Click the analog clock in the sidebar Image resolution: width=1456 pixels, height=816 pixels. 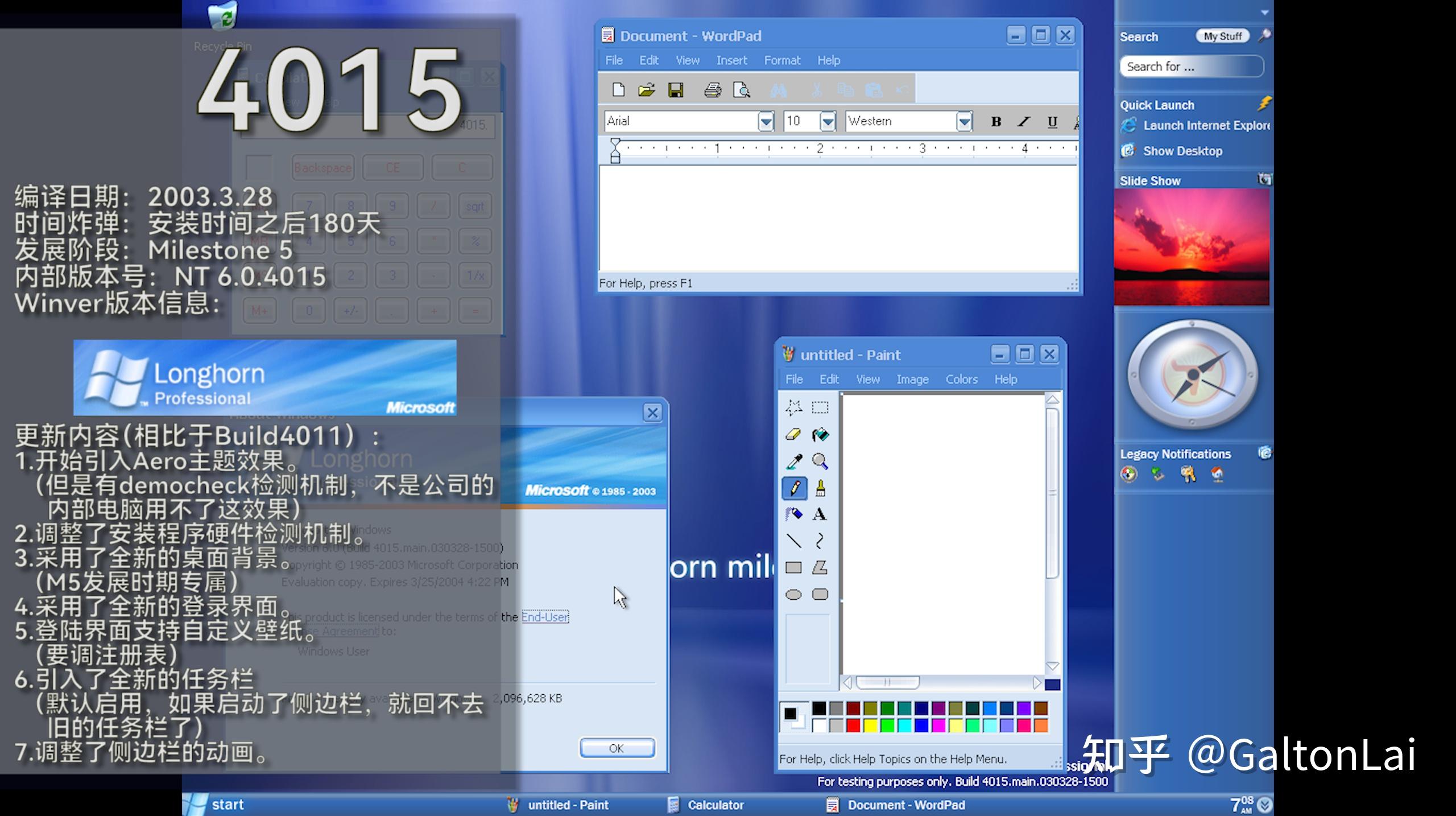click(x=1193, y=374)
